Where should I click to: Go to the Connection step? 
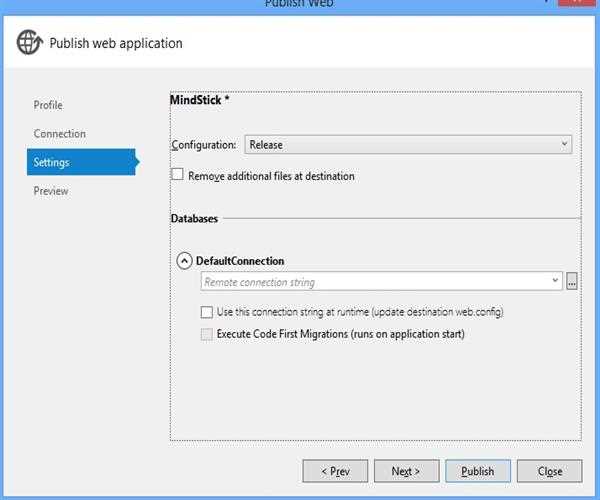(x=60, y=133)
